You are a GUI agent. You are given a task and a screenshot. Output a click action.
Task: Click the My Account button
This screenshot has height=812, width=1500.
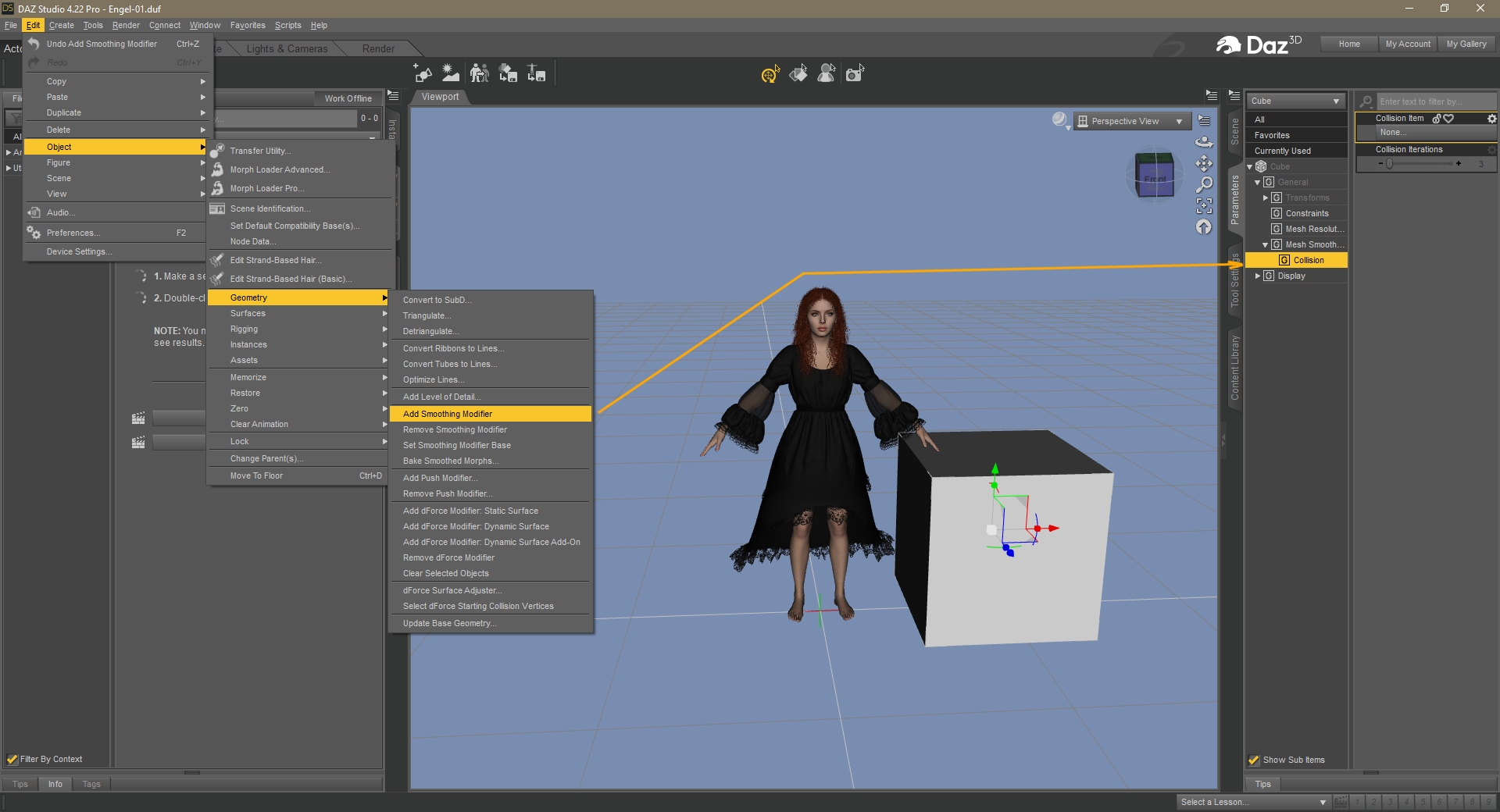1408,44
